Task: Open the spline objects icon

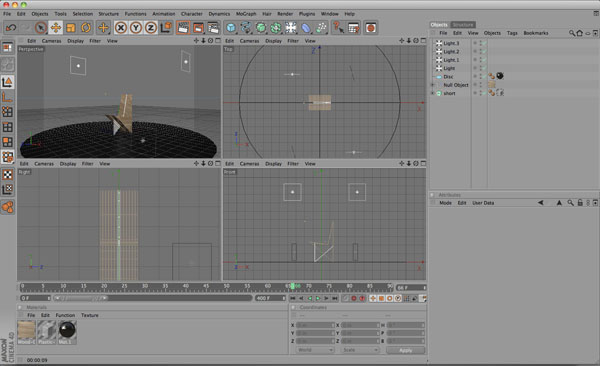Action: [246, 28]
